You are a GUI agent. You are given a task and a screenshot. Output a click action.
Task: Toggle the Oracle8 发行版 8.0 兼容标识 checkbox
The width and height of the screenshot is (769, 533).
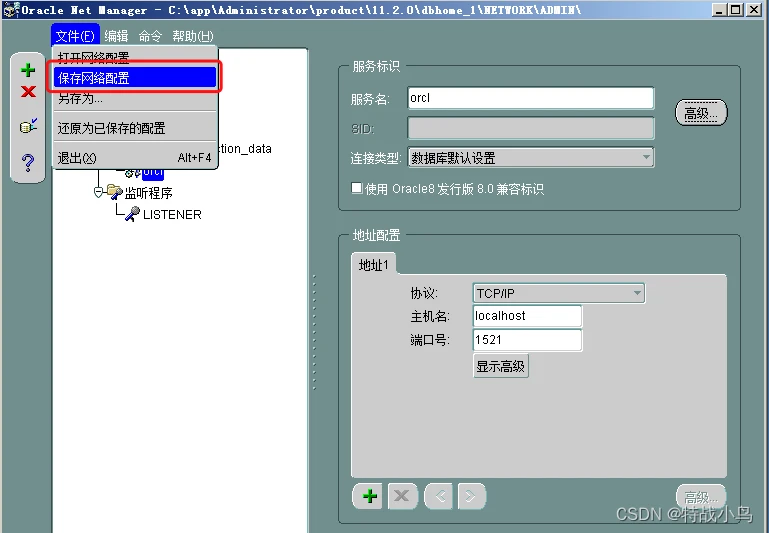(x=357, y=188)
